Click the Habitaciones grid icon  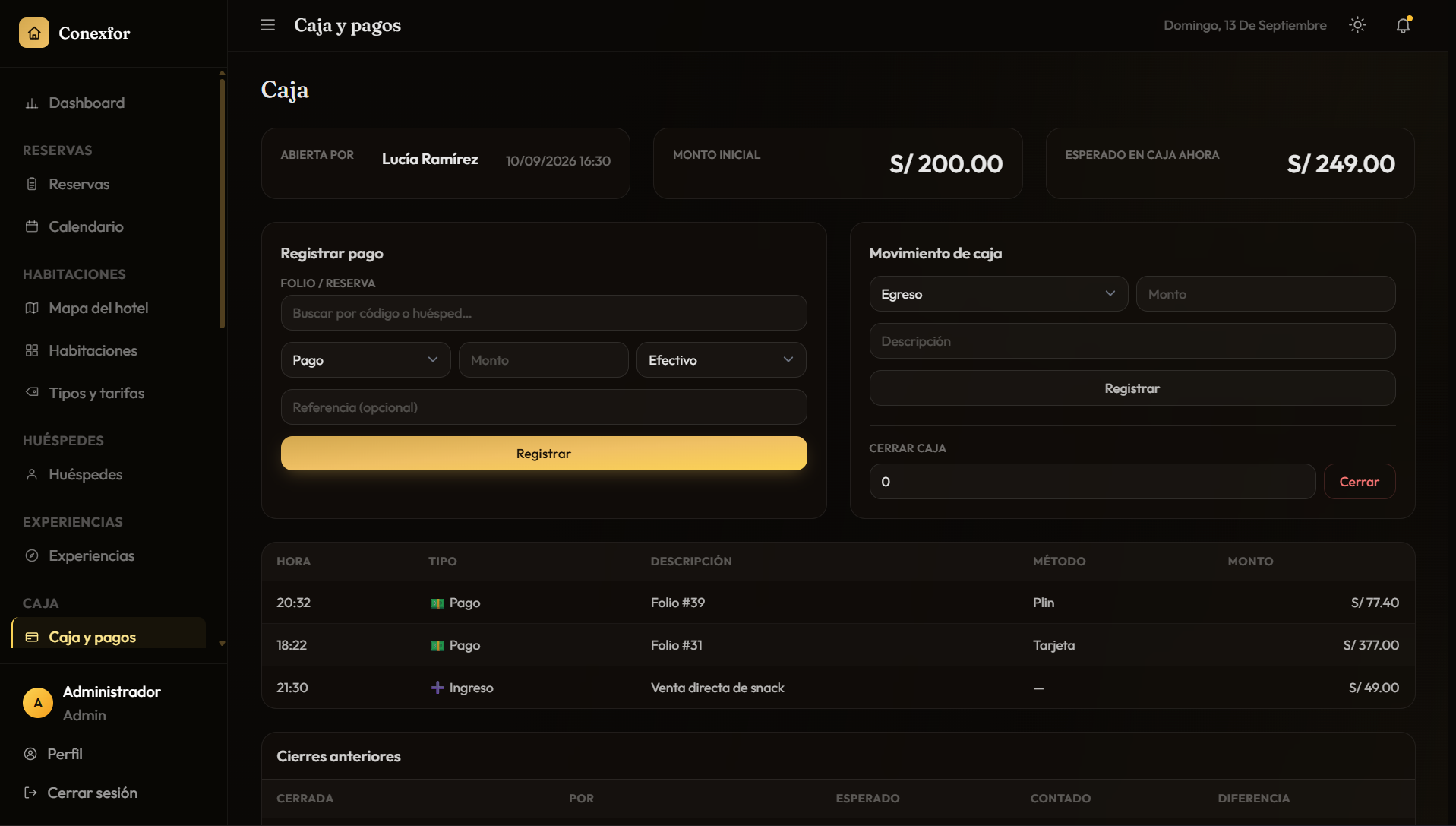(x=32, y=350)
